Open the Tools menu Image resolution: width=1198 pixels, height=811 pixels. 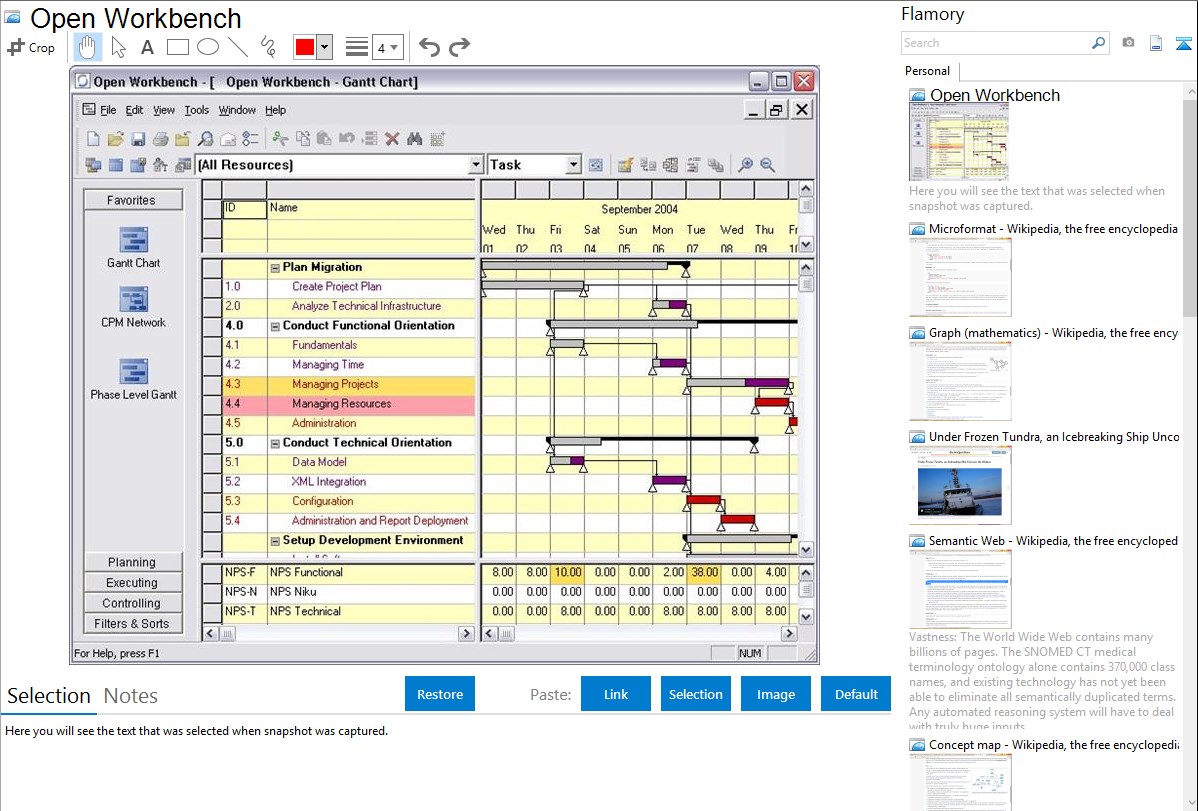point(196,110)
